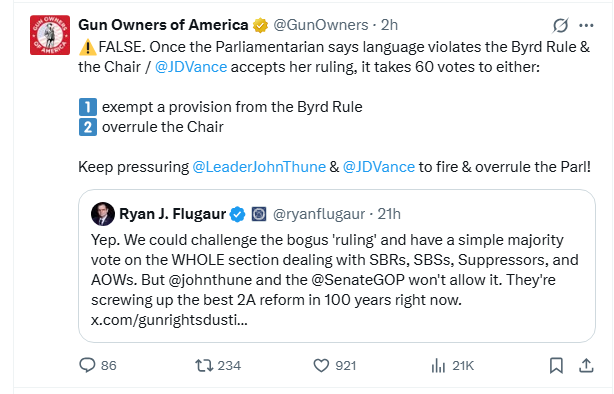
Task: Open the quoted tweet text body
Action: [335, 279]
